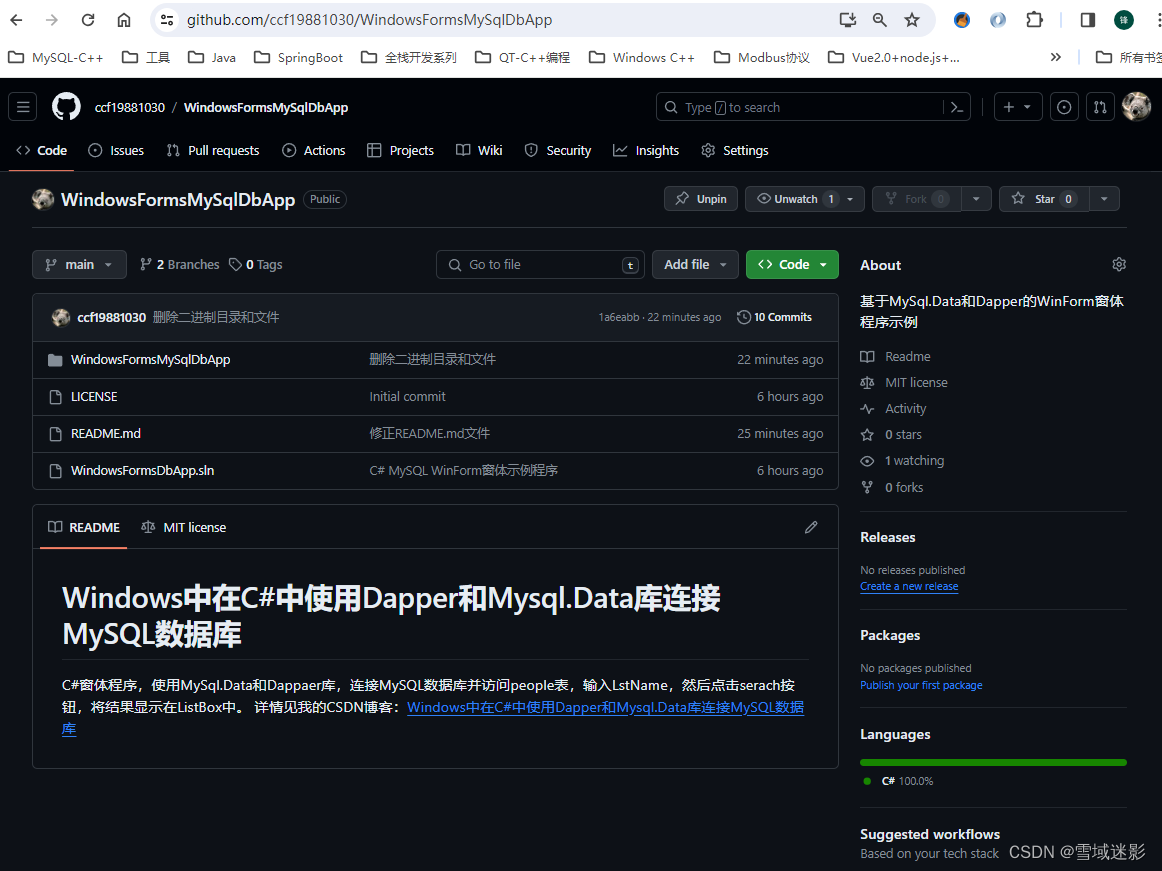
Task: Open the Insights tab
Action: (x=646, y=150)
